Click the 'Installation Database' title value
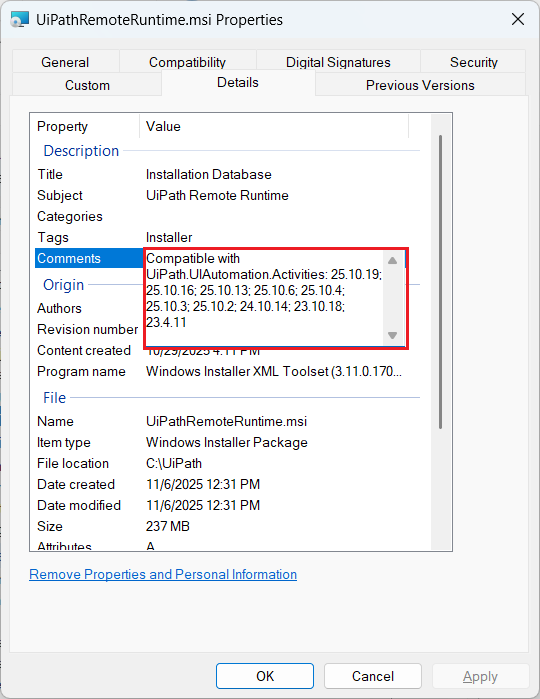Image resolution: width=540 pixels, height=699 pixels. click(x=209, y=174)
